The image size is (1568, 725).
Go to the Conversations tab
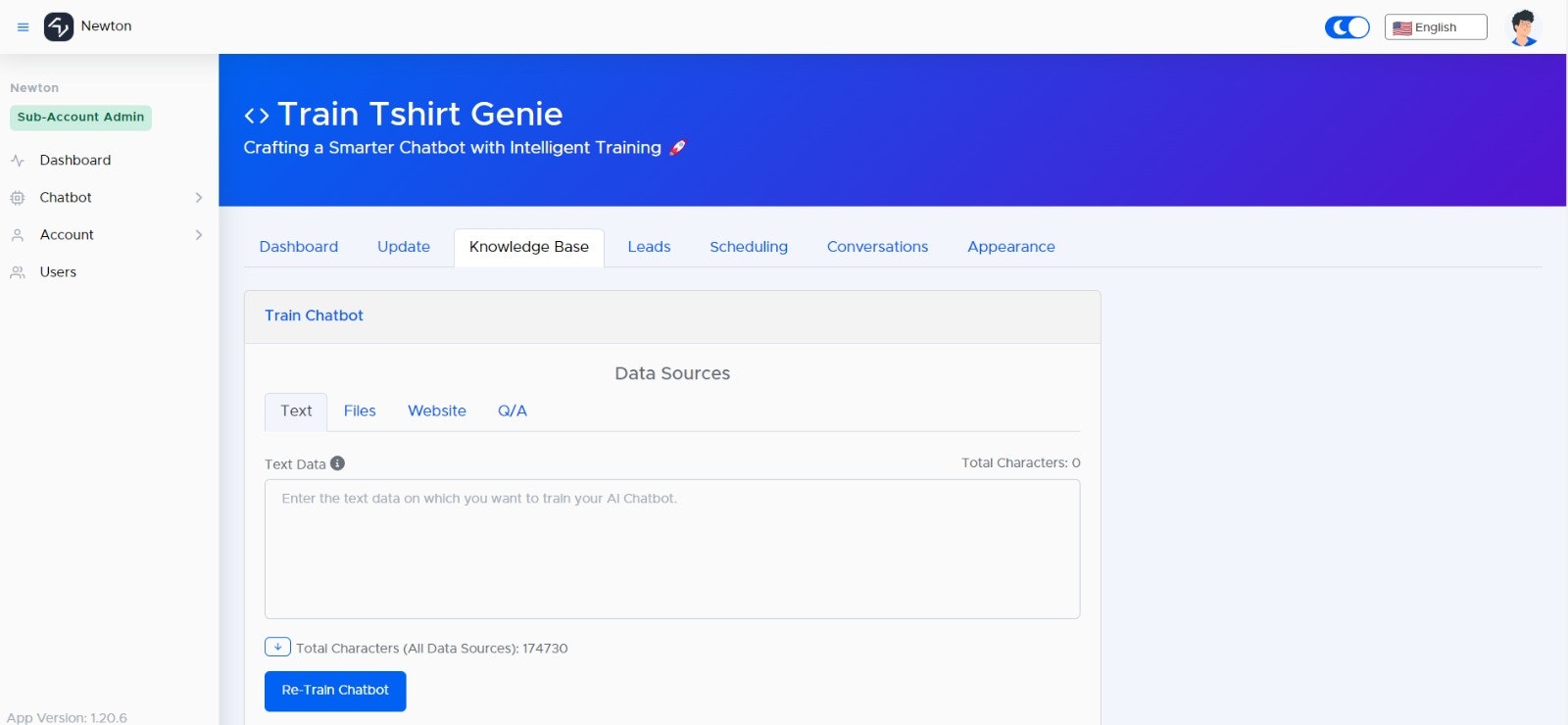coord(877,247)
